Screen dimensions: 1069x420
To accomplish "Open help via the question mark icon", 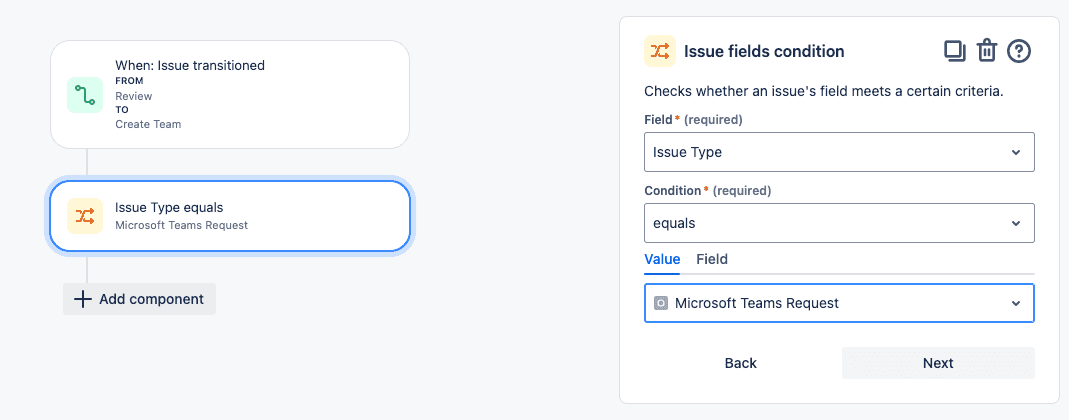I will [1019, 51].
